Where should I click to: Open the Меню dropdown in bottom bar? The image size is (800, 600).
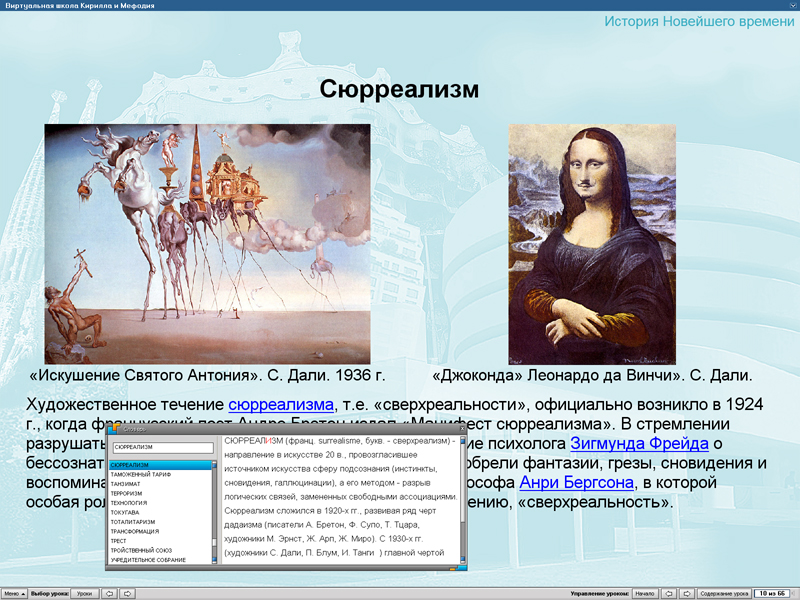pos(13,593)
